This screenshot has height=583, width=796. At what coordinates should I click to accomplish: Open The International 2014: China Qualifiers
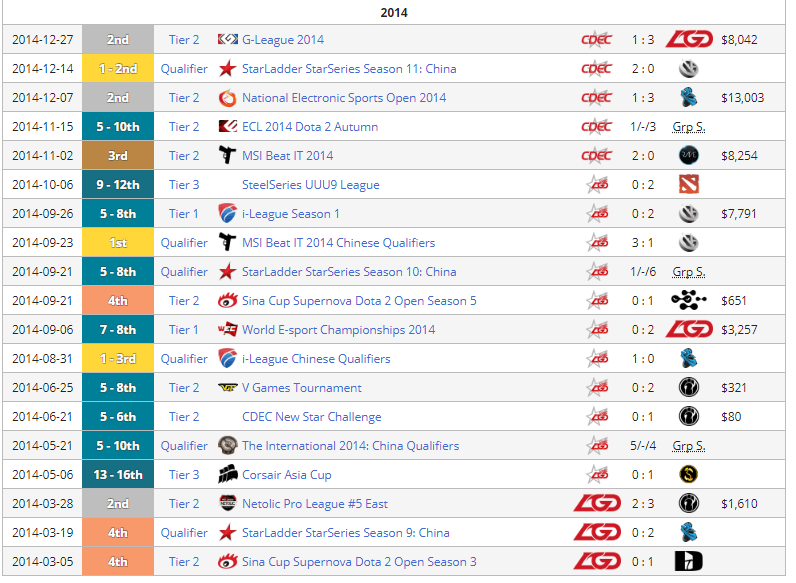(x=350, y=445)
